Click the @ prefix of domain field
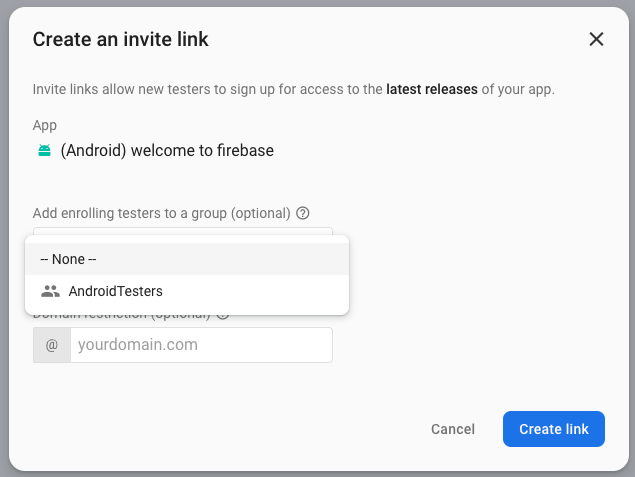This screenshot has height=477, width=635. click(x=52, y=345)
